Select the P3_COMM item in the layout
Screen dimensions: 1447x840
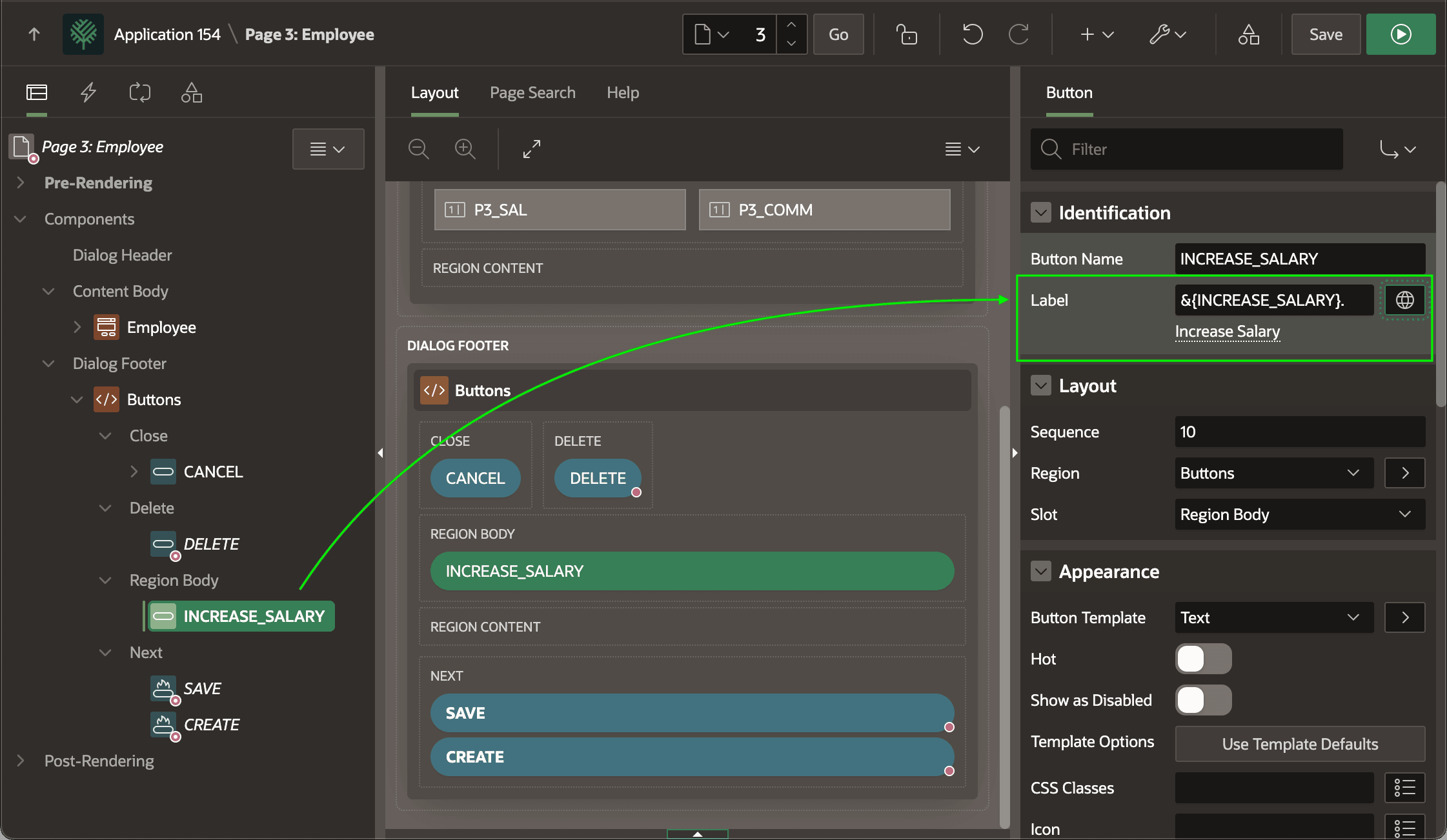824,210
